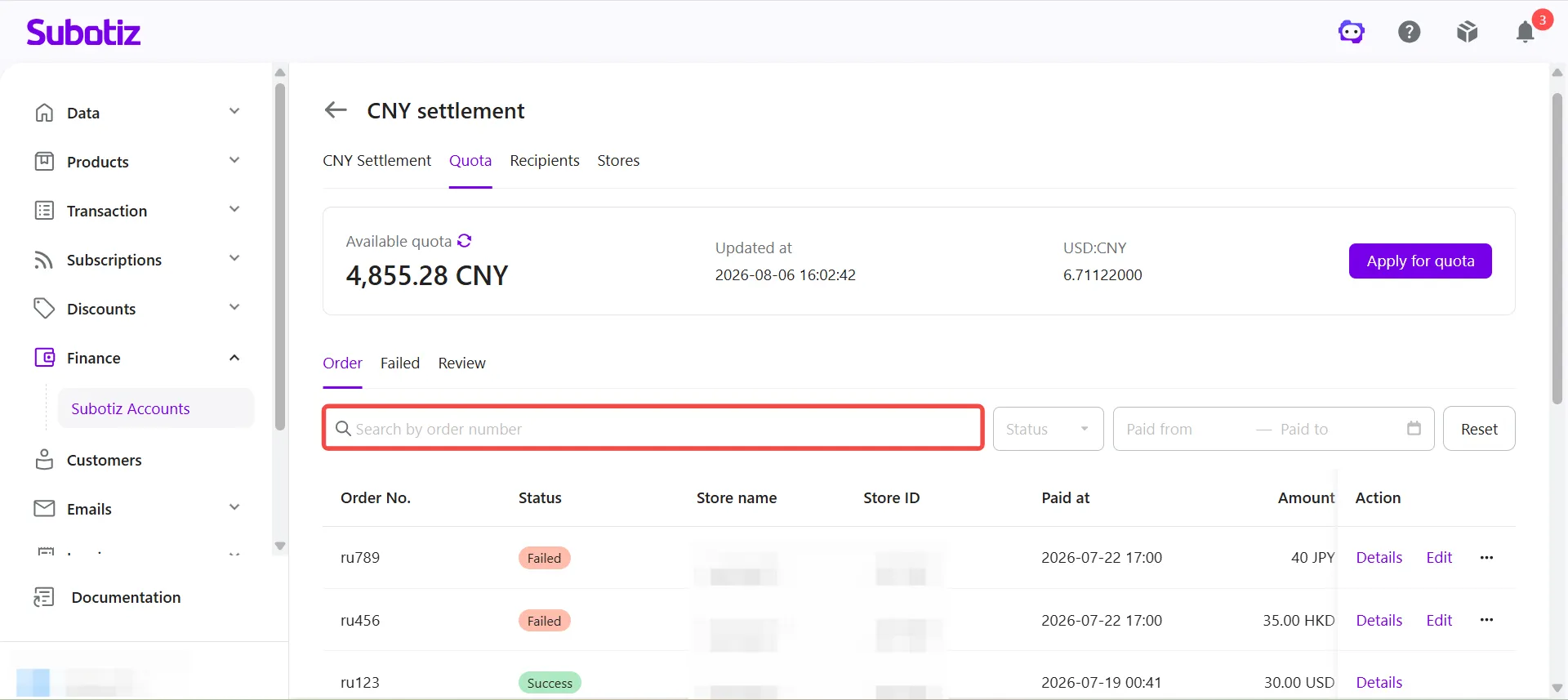Click the Products bookmark icon
This screenshot has height=700, width=1568.
[44, 162]
